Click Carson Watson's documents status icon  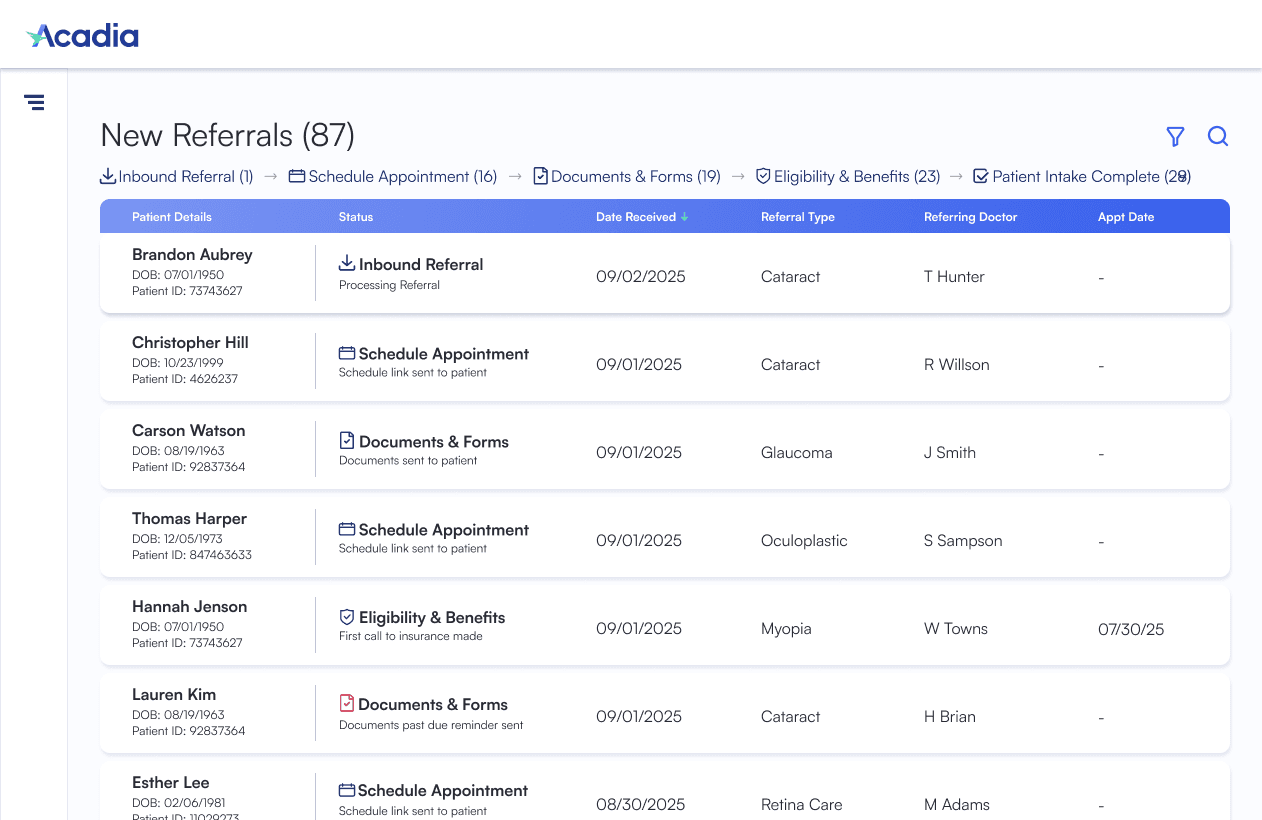tap(347, 440)
